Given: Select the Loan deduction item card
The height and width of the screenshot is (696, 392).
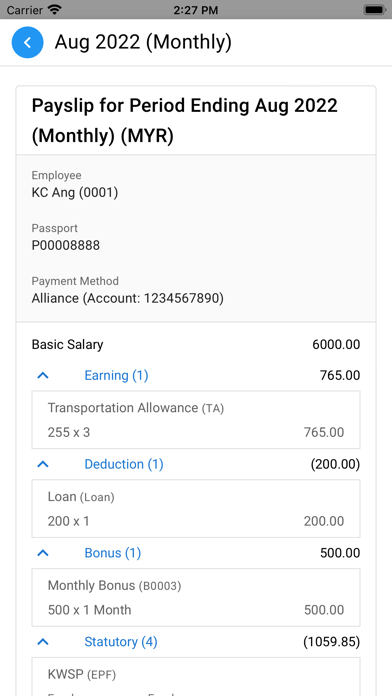Looking at the screenshot, I should tap(196, 509).
